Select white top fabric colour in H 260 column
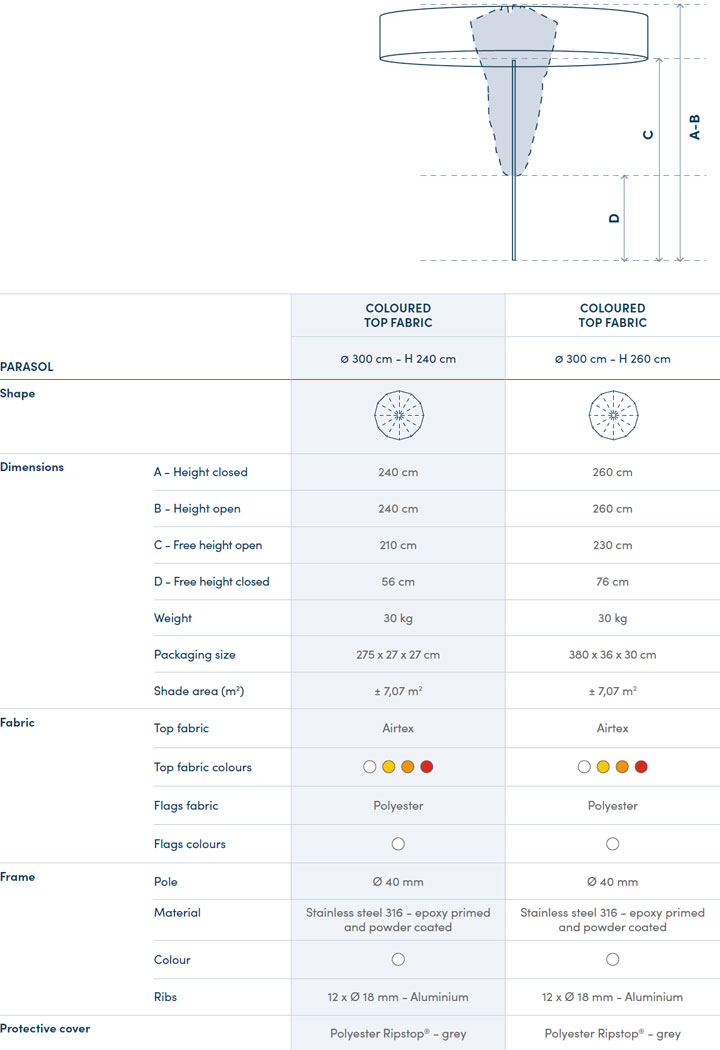Viewport: 720px width, 1050px height. [584, 767]
